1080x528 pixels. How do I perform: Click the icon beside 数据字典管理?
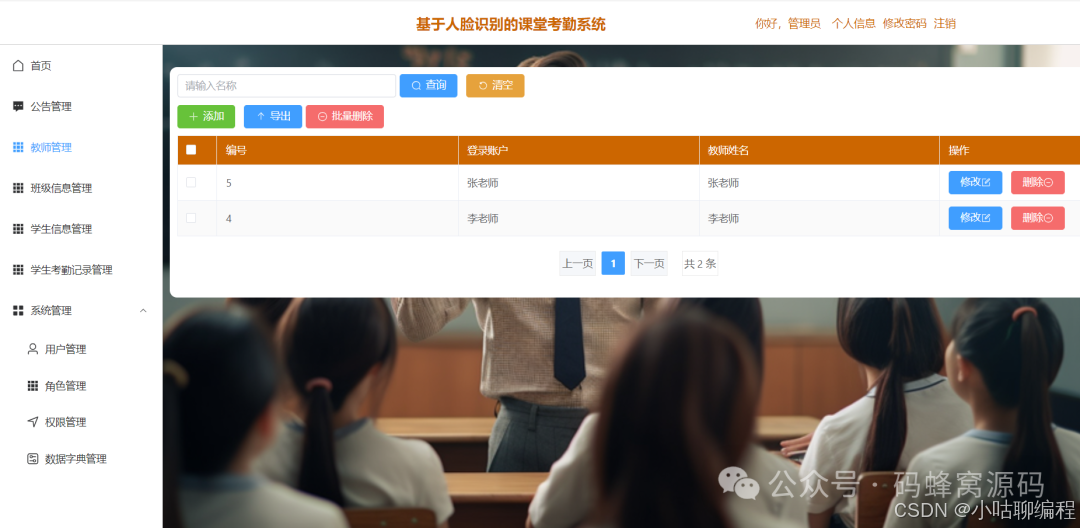(32, 458)
